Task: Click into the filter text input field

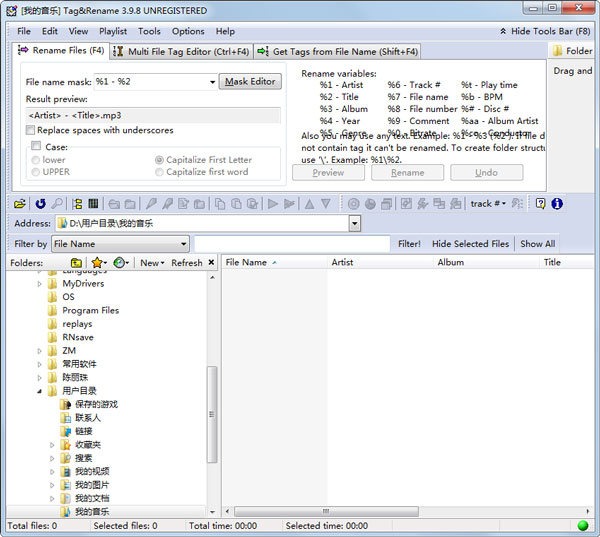Action: pos(292,244)
